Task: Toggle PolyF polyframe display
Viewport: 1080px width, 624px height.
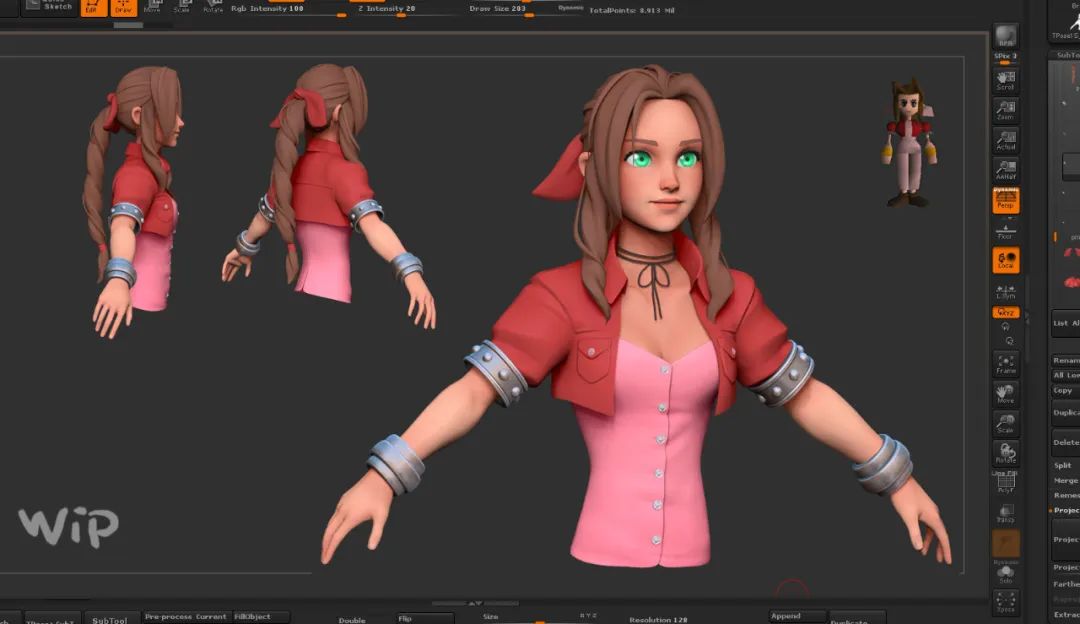Action: coord(1006,483)
